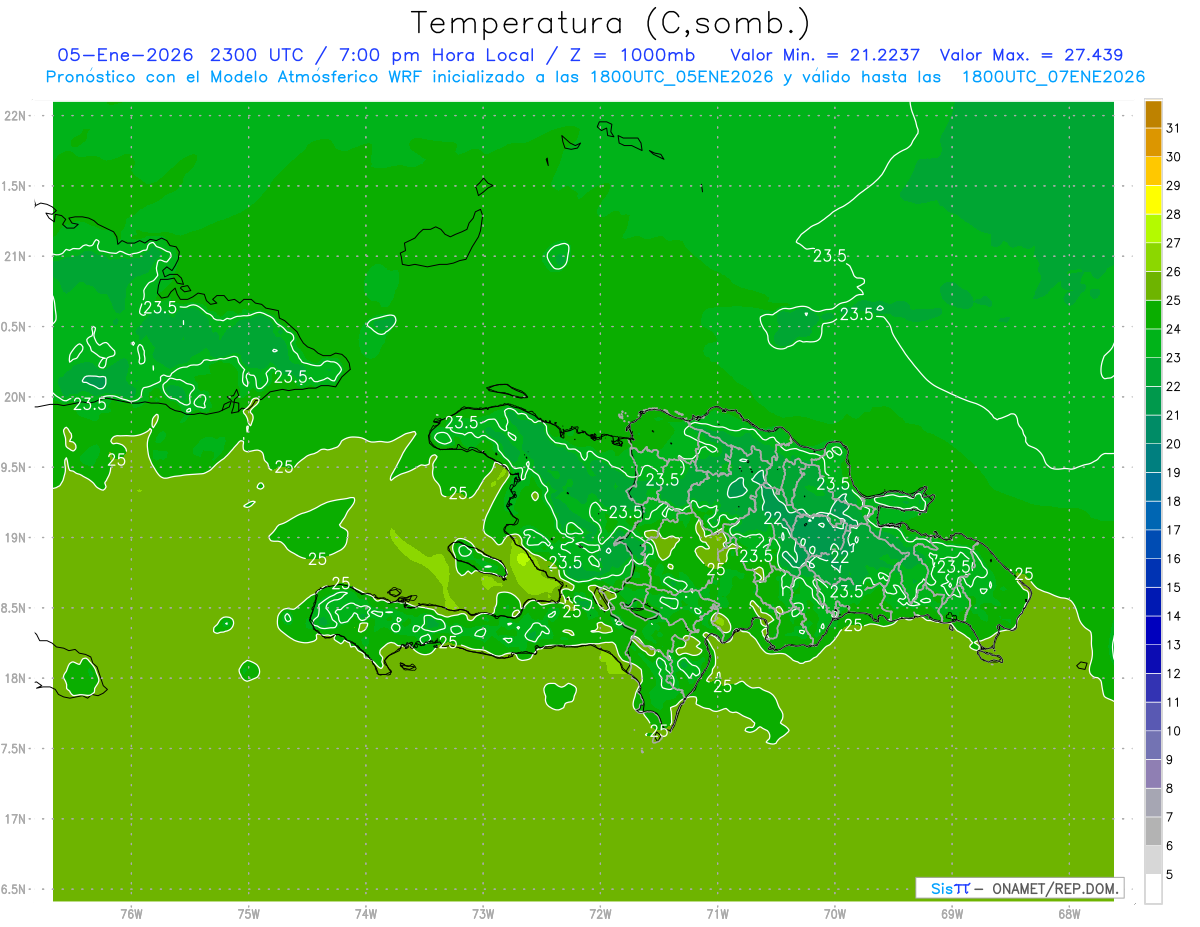The image size is (1200, 927).
Task: Pick the gray swatch between 6 and 7
Action: coord(1153,831)
